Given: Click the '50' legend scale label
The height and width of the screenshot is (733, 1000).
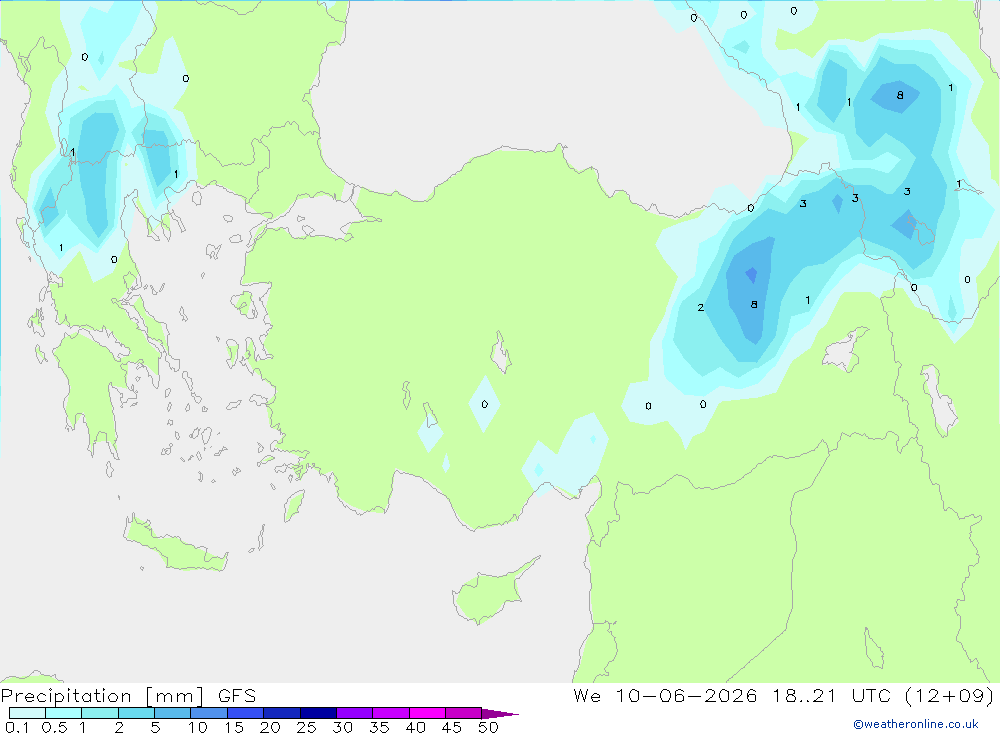Looking at the screenshot, I should (489, 727).
